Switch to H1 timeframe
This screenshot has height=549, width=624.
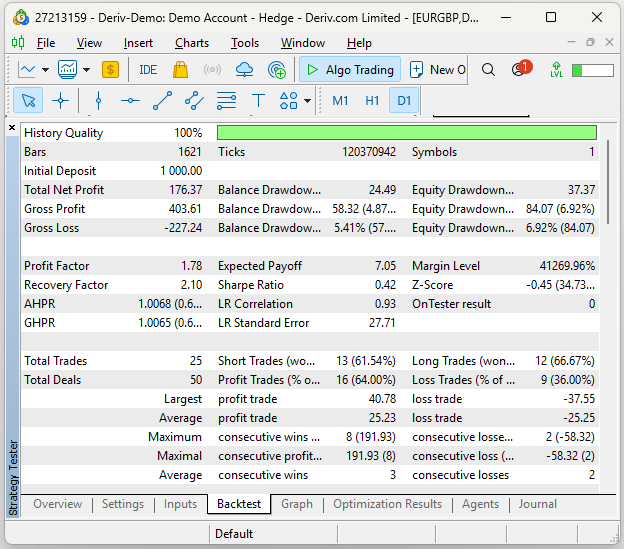tap(372, 101)
